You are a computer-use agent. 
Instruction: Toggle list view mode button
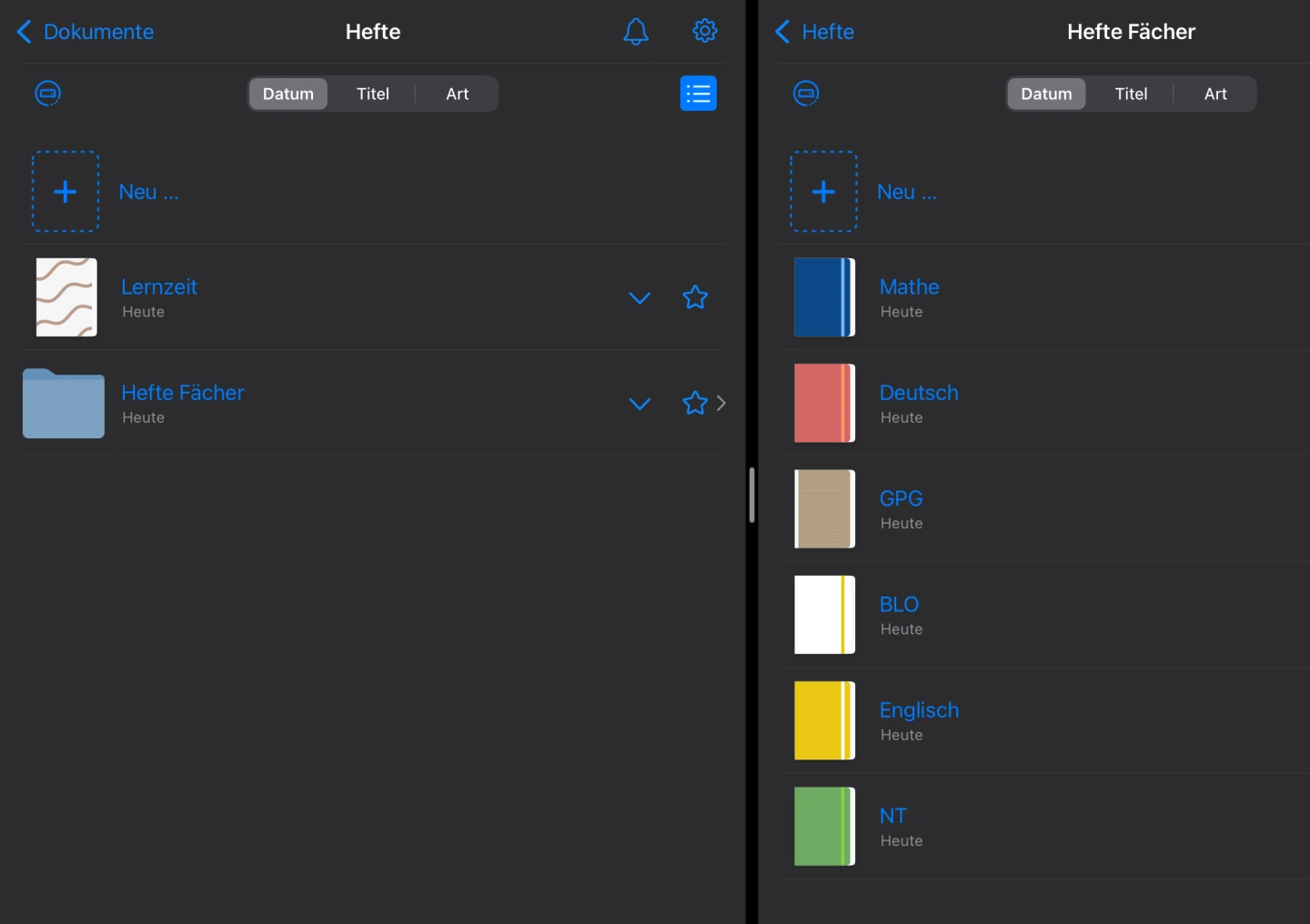[x=698, y=94]
